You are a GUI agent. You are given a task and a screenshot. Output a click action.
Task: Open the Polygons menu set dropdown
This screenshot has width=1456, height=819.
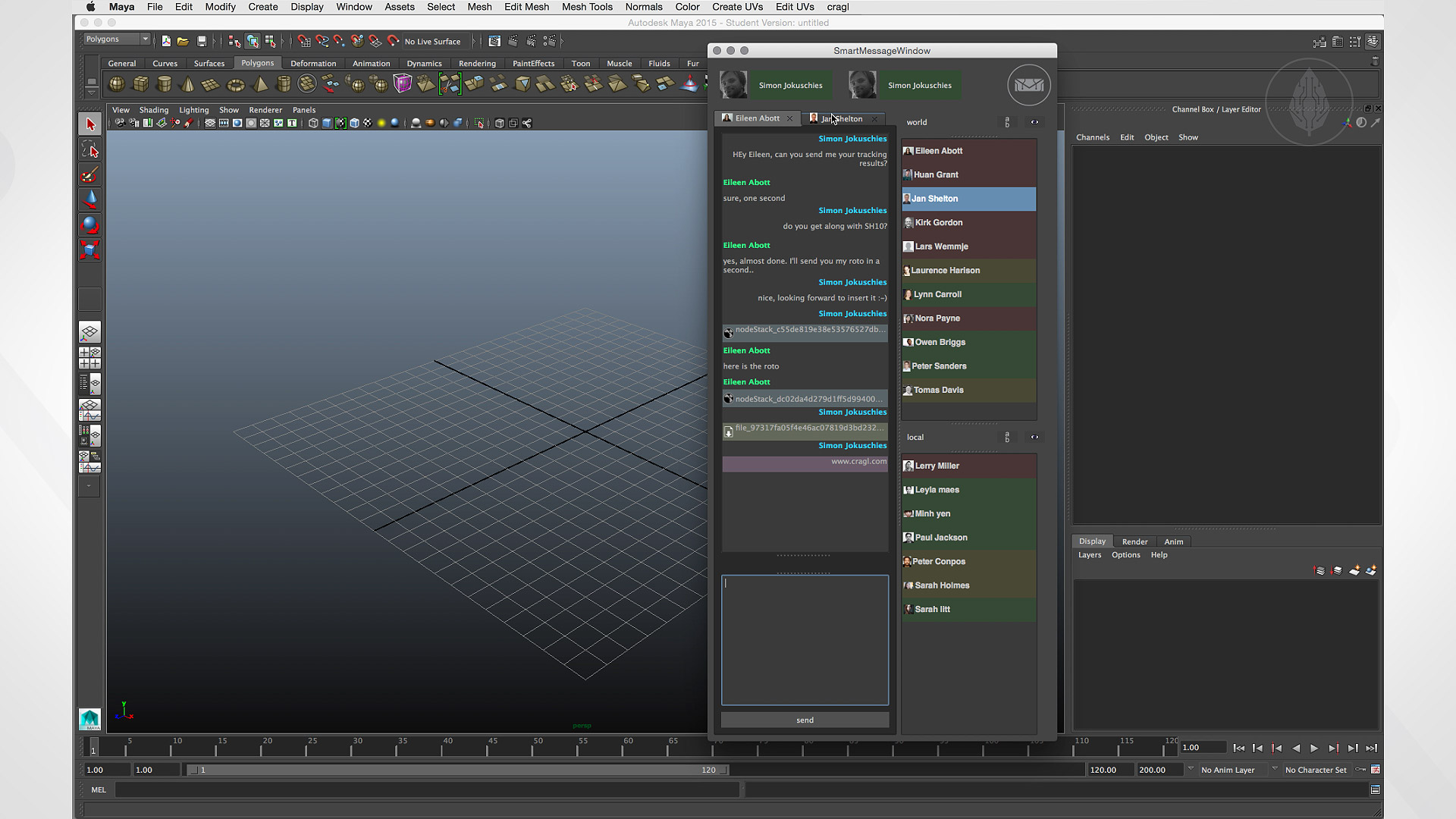pos(117,39)
